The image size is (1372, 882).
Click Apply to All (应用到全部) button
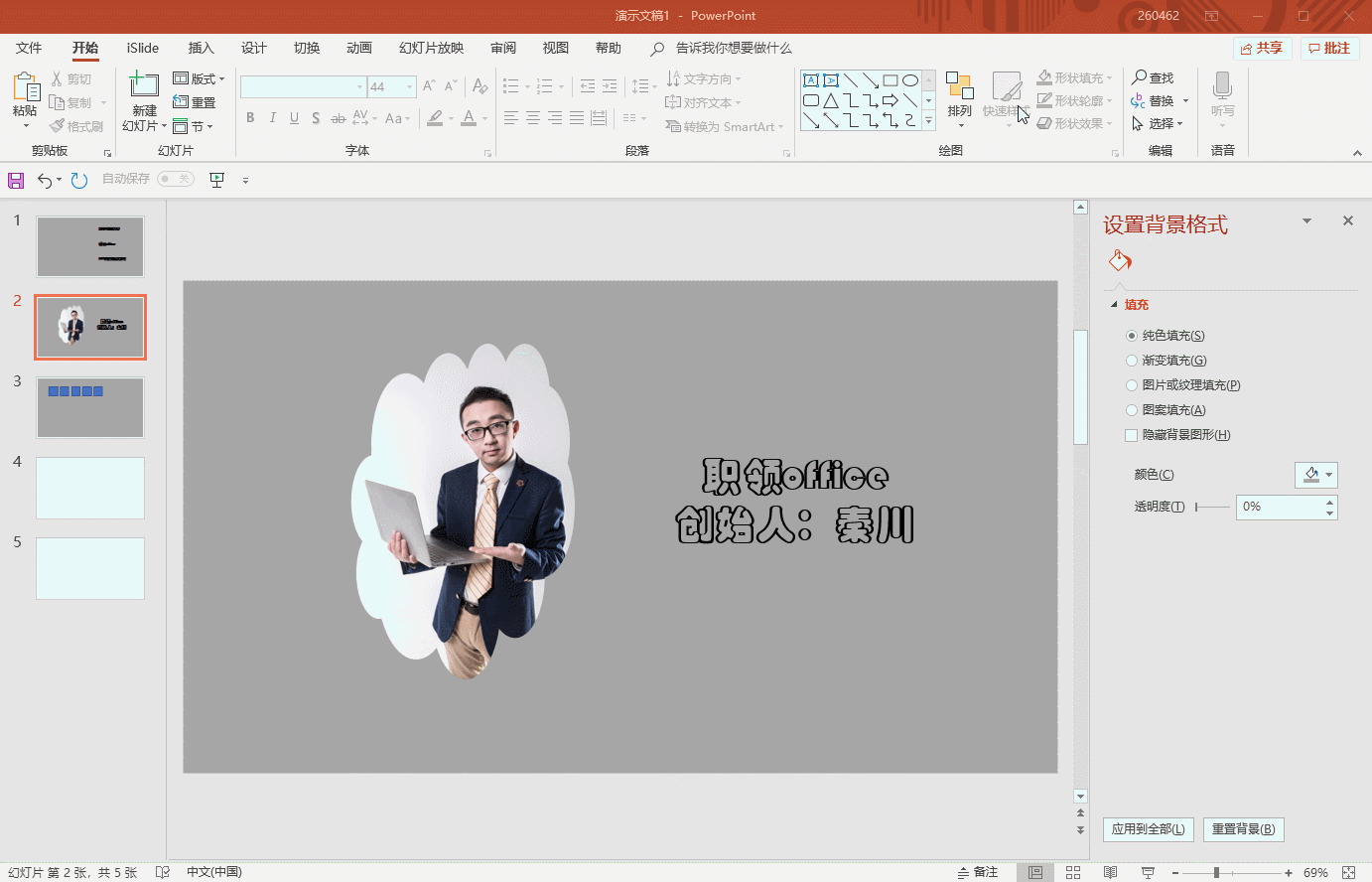pos(1148,829)
